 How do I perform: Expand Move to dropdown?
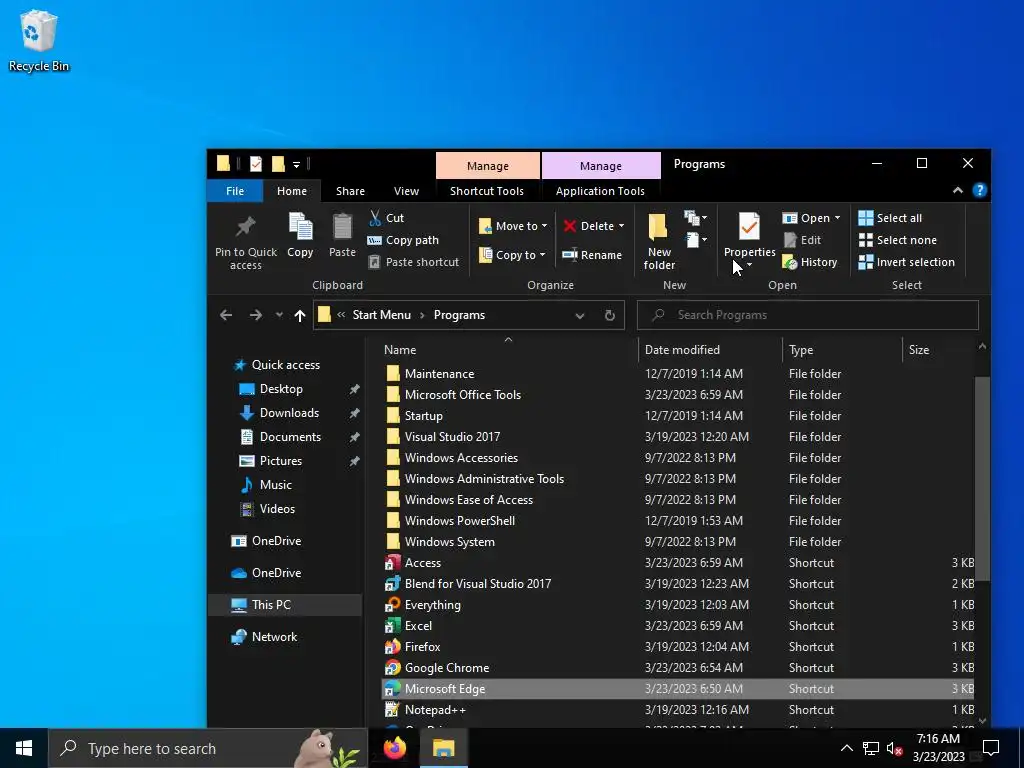[544, 226]
